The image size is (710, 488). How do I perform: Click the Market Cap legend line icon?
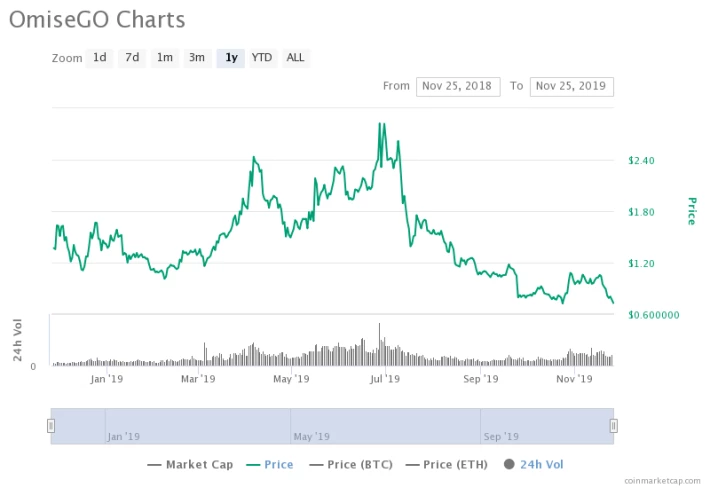point(154,465)
